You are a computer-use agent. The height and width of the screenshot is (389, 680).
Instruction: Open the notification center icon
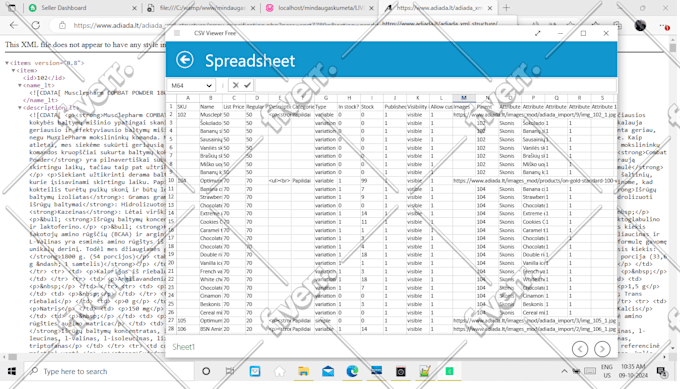pyautogui.click(x=661, y=371)
